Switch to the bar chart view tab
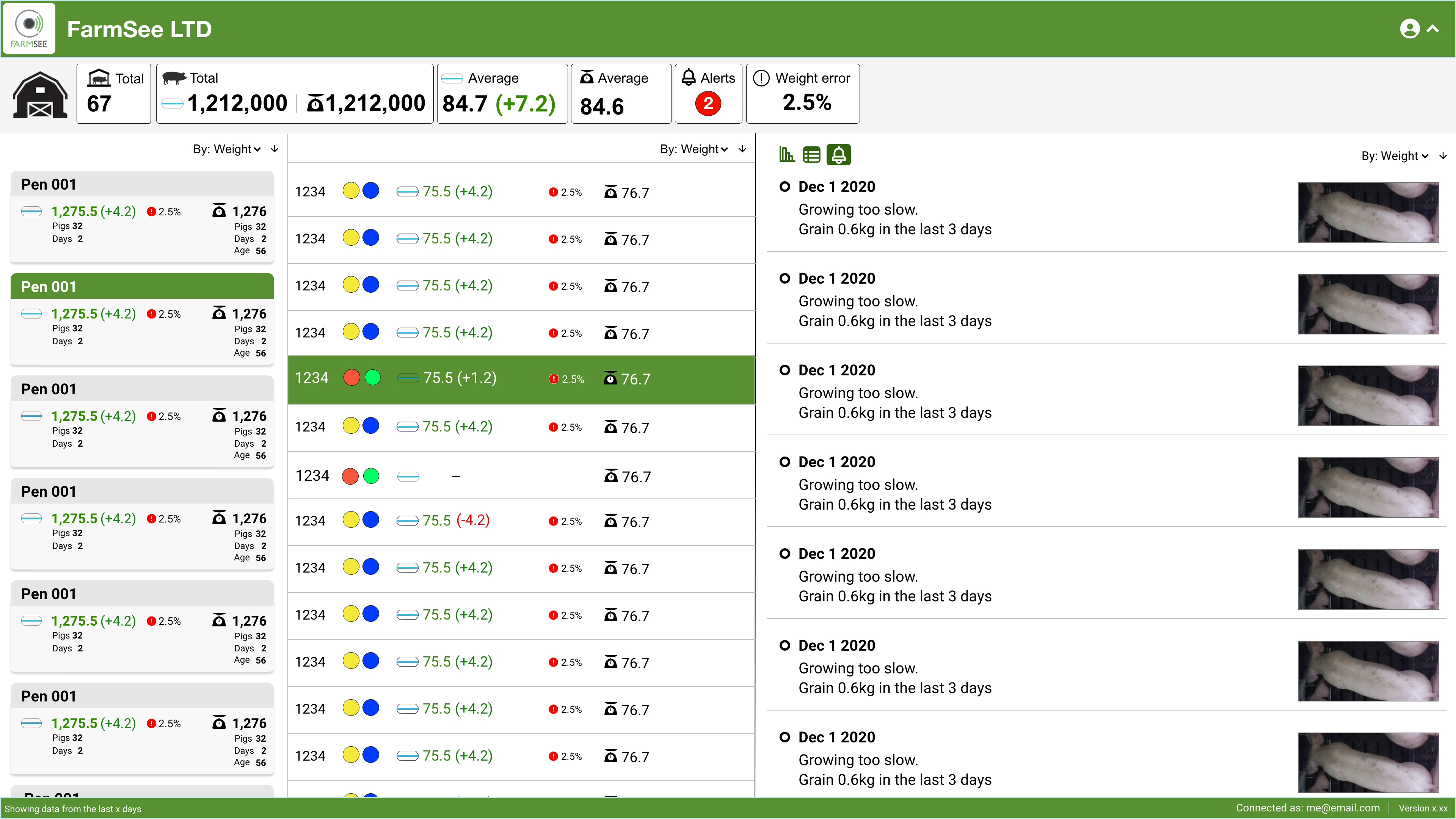 pyautogui.click(x=787, y=154)
